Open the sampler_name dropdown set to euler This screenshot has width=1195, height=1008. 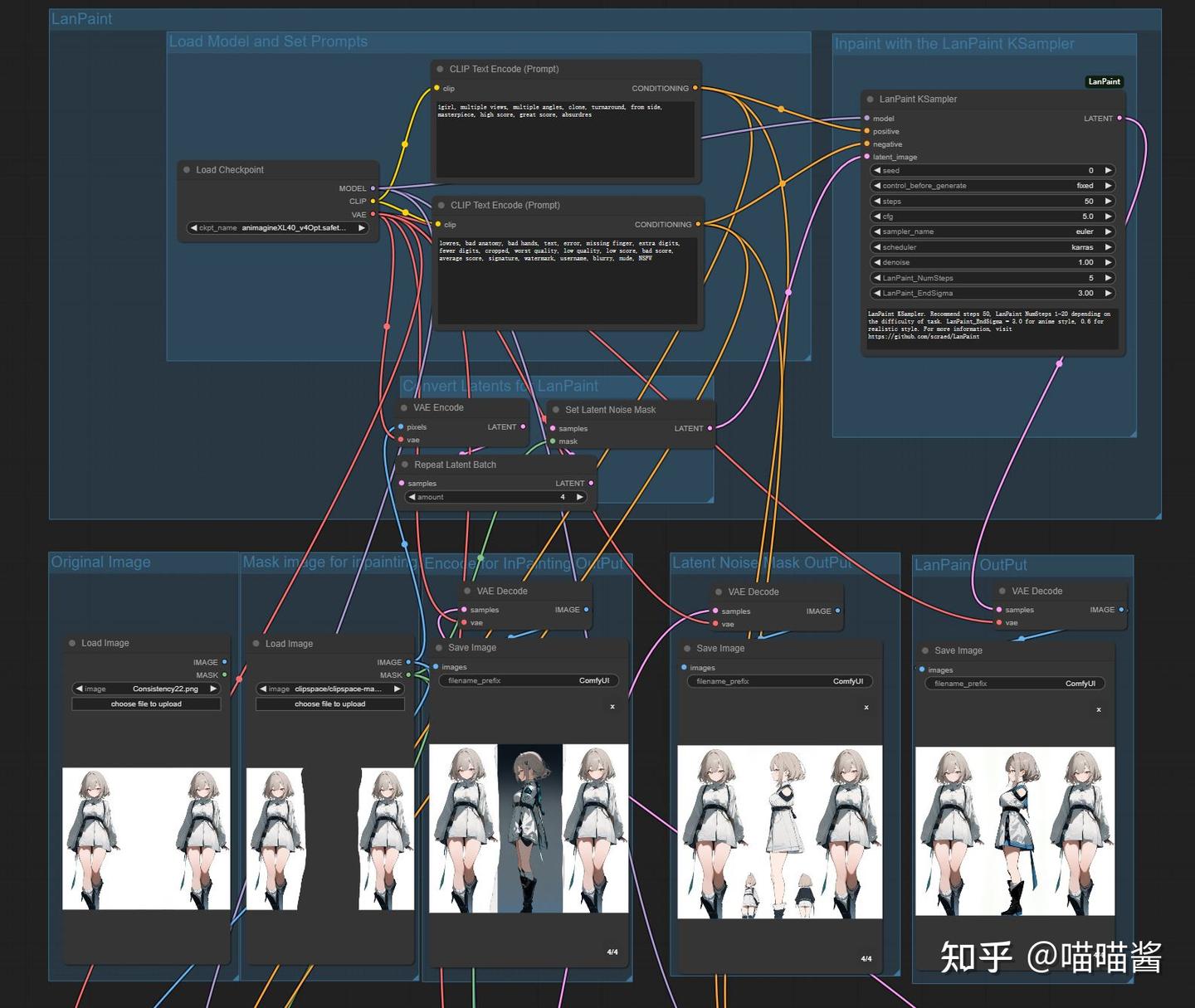coord(993,231)
